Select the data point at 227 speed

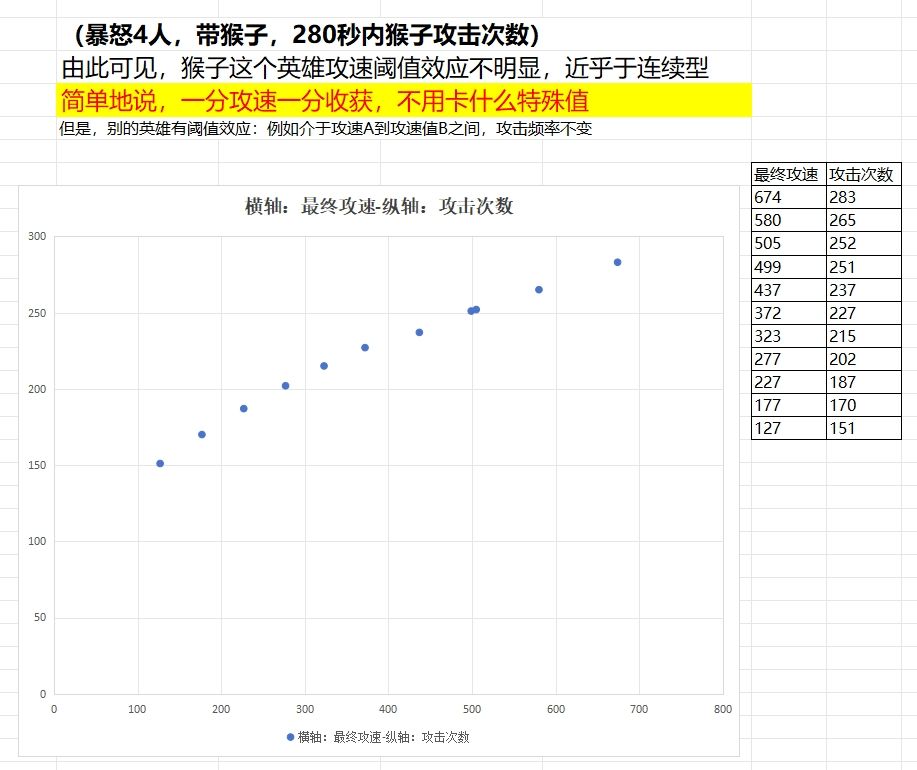pyautogui.click(x=244, y=409)
